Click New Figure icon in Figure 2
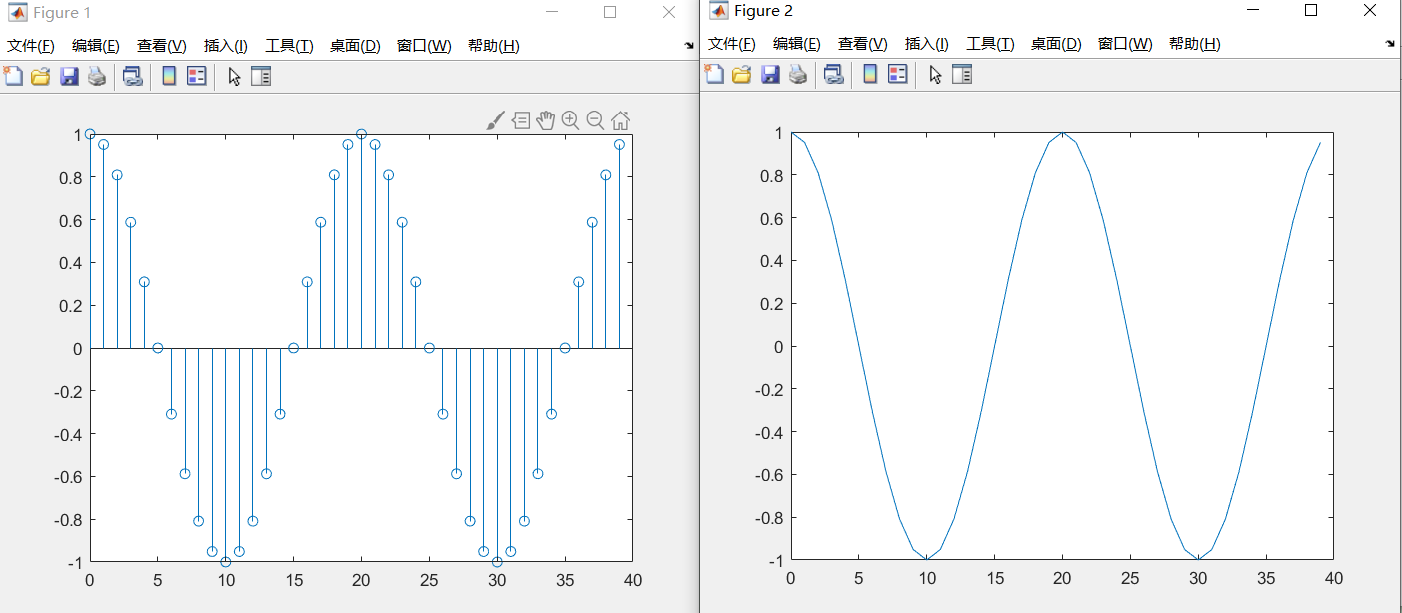The image size is (1402, 613). 714,74
